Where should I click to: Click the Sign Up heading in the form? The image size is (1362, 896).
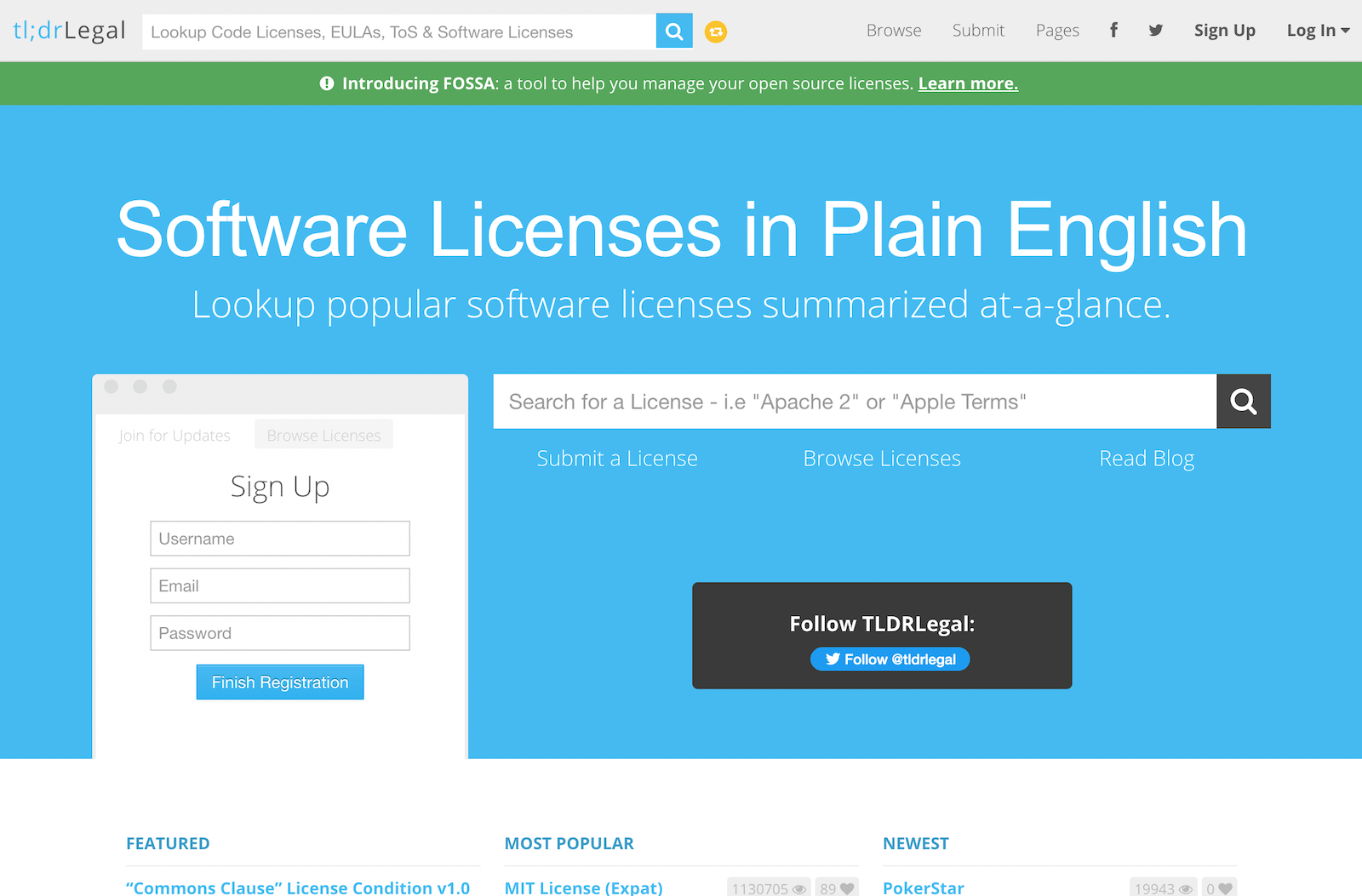coord(280,487)
